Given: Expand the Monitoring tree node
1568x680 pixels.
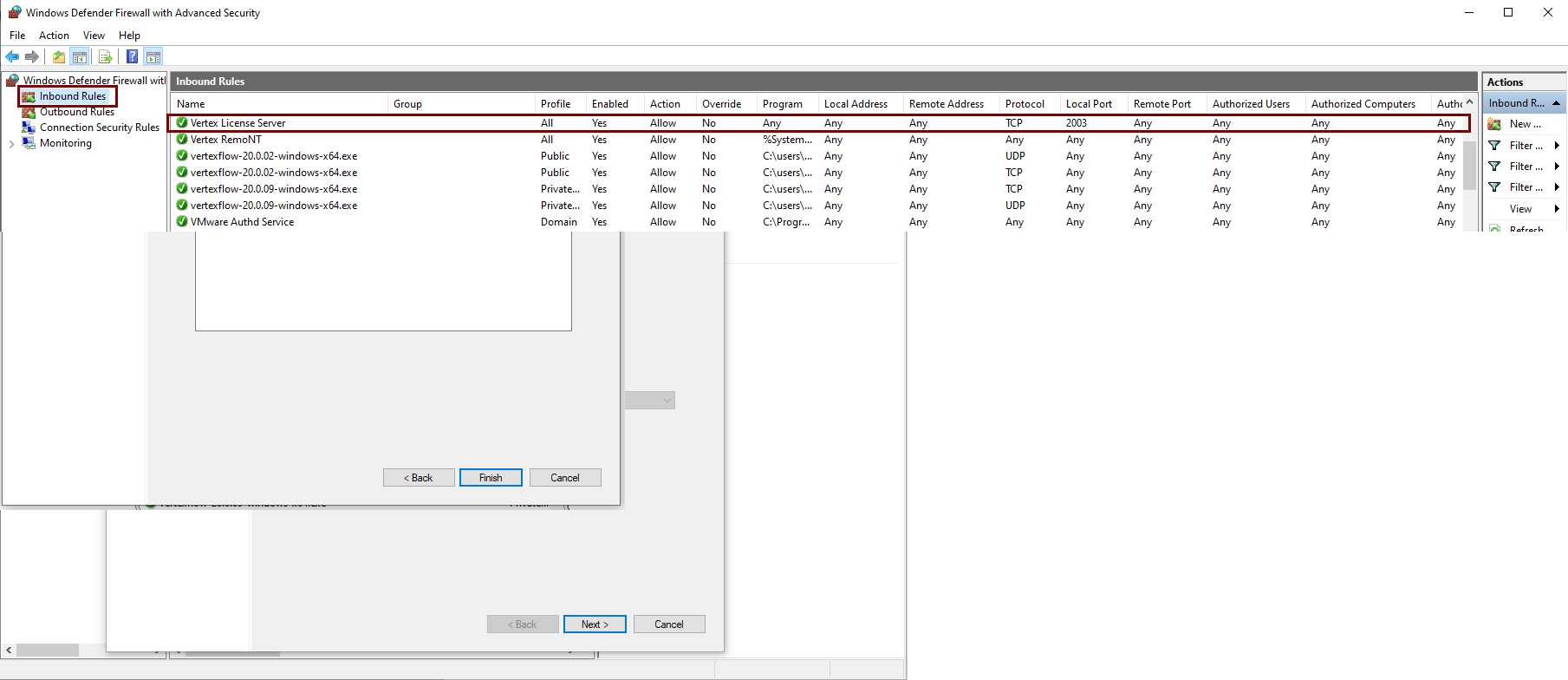Looking at the screenshot, I should 11,144.
